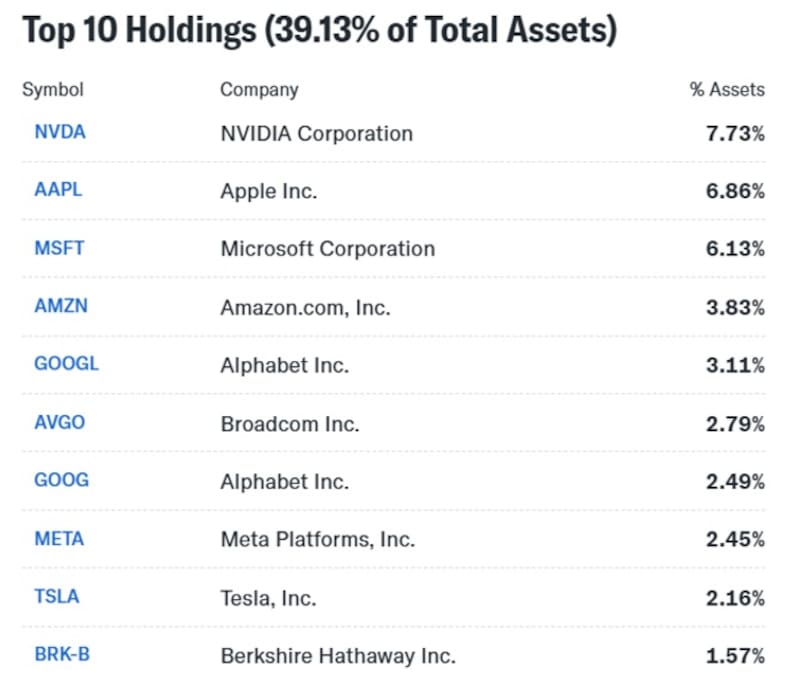Click the AAPL symbol link
The width and height of the screenshot is (800, 685).
coord(58,190)
